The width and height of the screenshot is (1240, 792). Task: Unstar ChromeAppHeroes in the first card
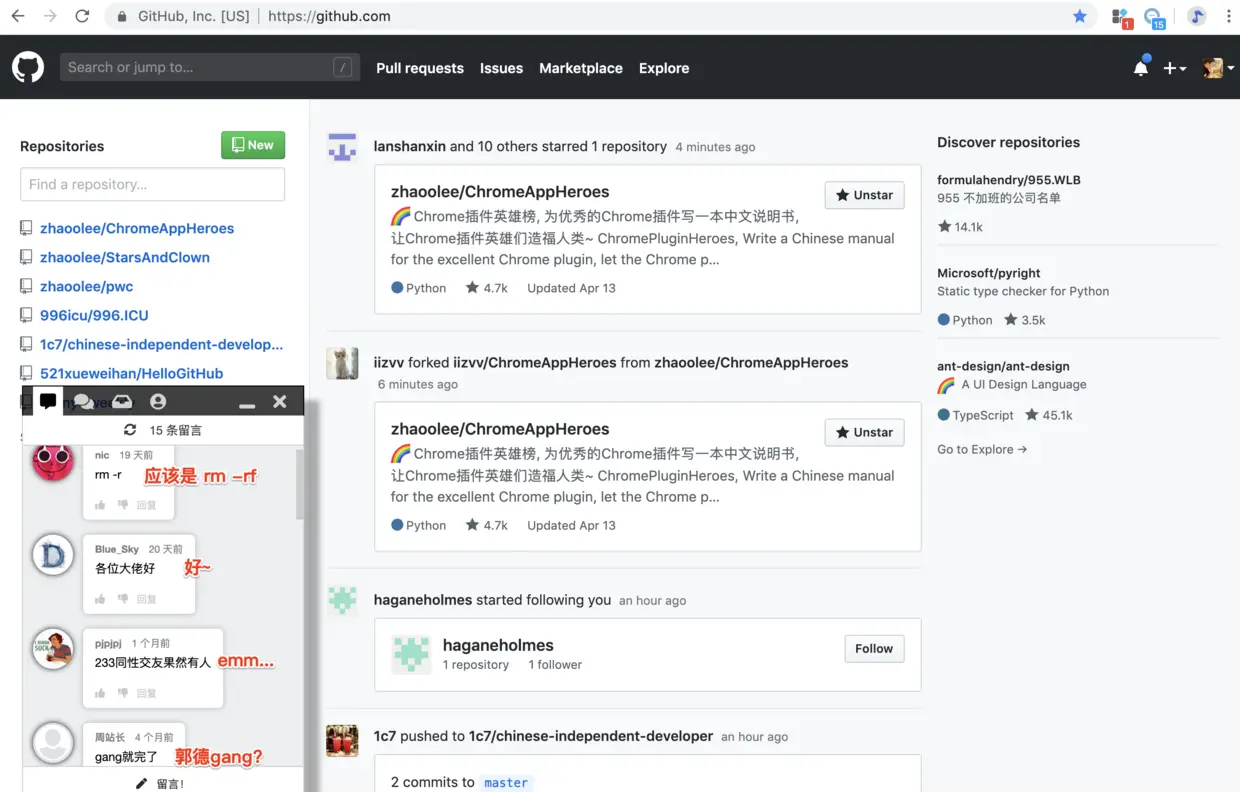[x=865, y=195]
